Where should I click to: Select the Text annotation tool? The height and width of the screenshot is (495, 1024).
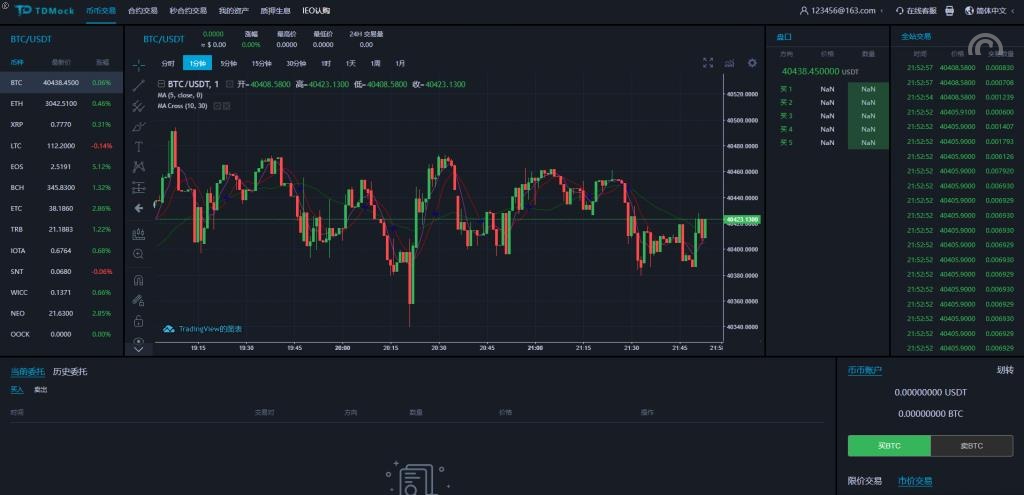pyautogui.click(x=139, y=146)
